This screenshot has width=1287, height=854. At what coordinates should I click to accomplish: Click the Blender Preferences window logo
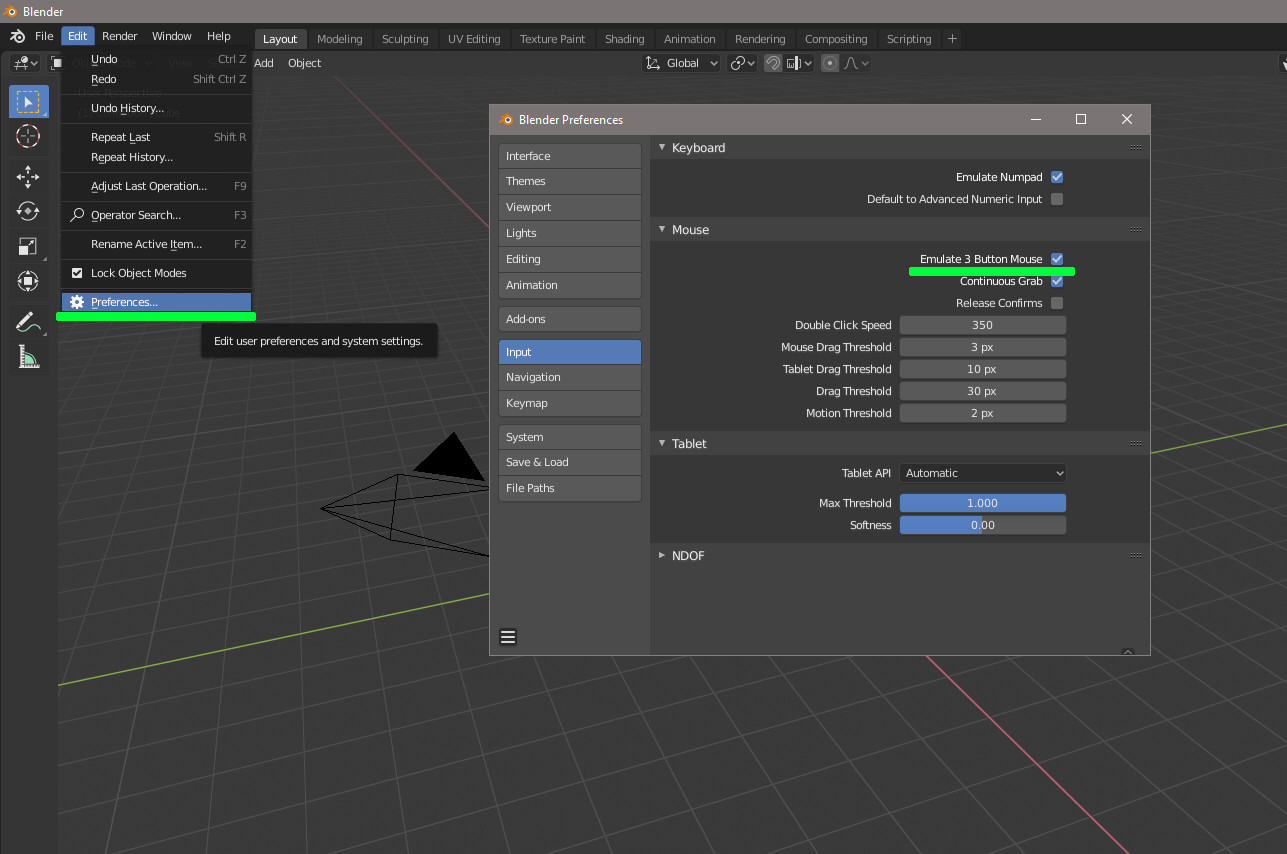coord(505,119)
